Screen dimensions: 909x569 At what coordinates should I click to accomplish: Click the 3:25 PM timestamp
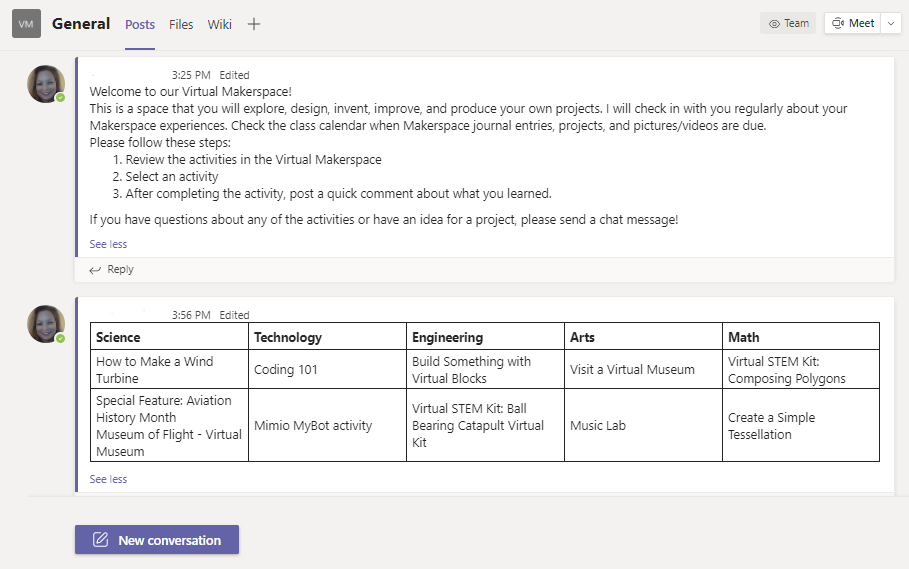(x=191, y=75)
